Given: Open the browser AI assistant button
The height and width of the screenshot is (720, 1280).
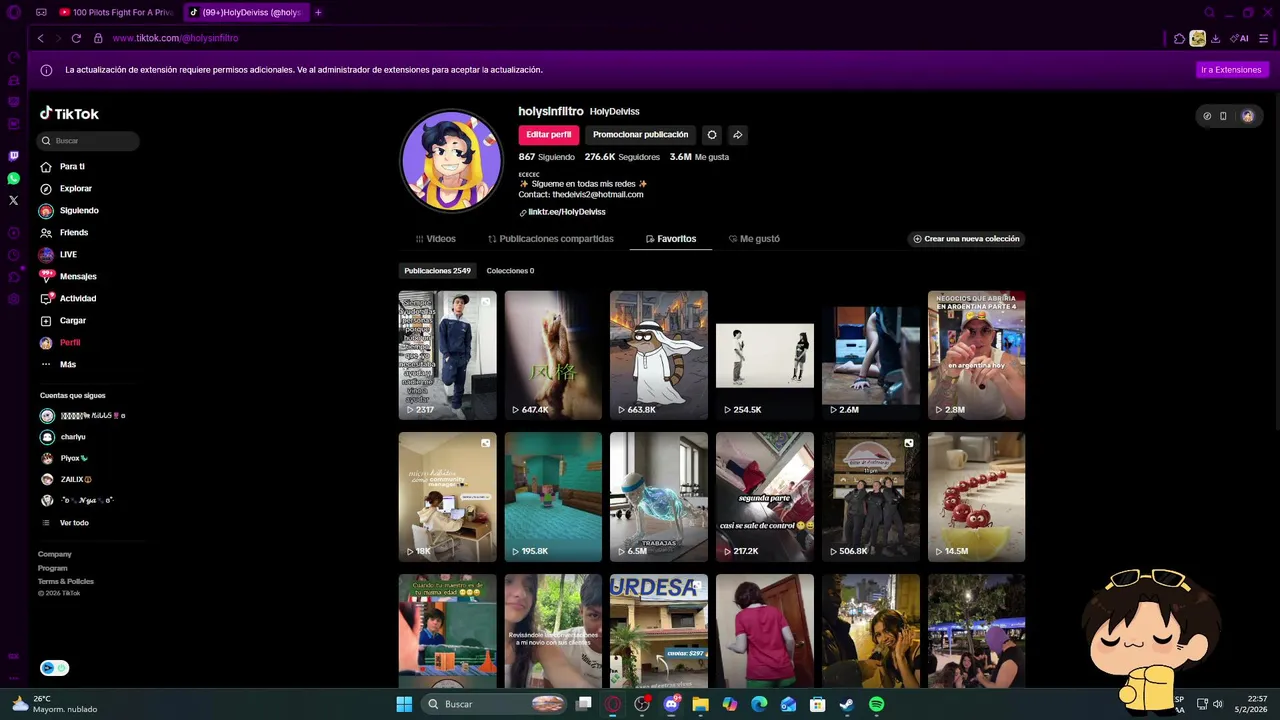Looking at the screenshot, I should pos(1240,38).
